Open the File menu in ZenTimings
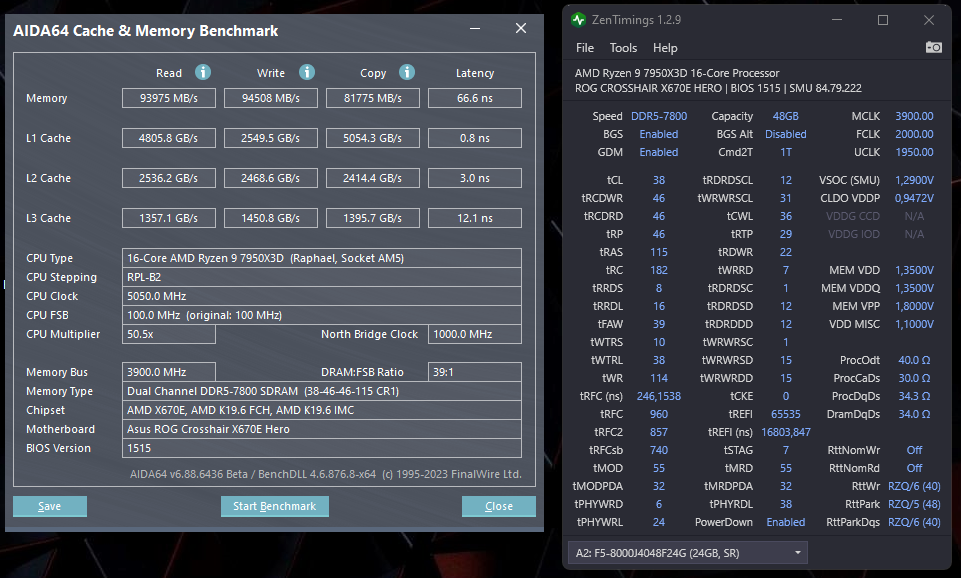Screen dimensions: 961x578 [x=585, y=48]
